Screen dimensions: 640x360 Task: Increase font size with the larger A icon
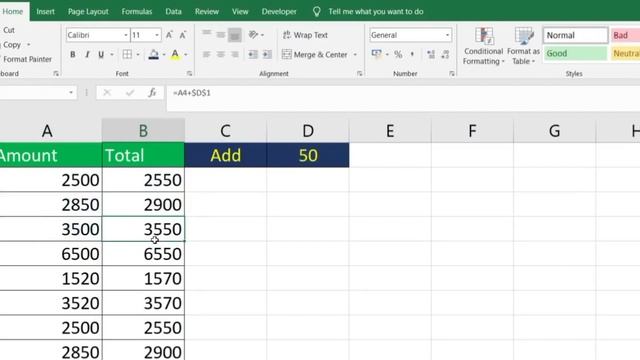[x=169, y=35]
